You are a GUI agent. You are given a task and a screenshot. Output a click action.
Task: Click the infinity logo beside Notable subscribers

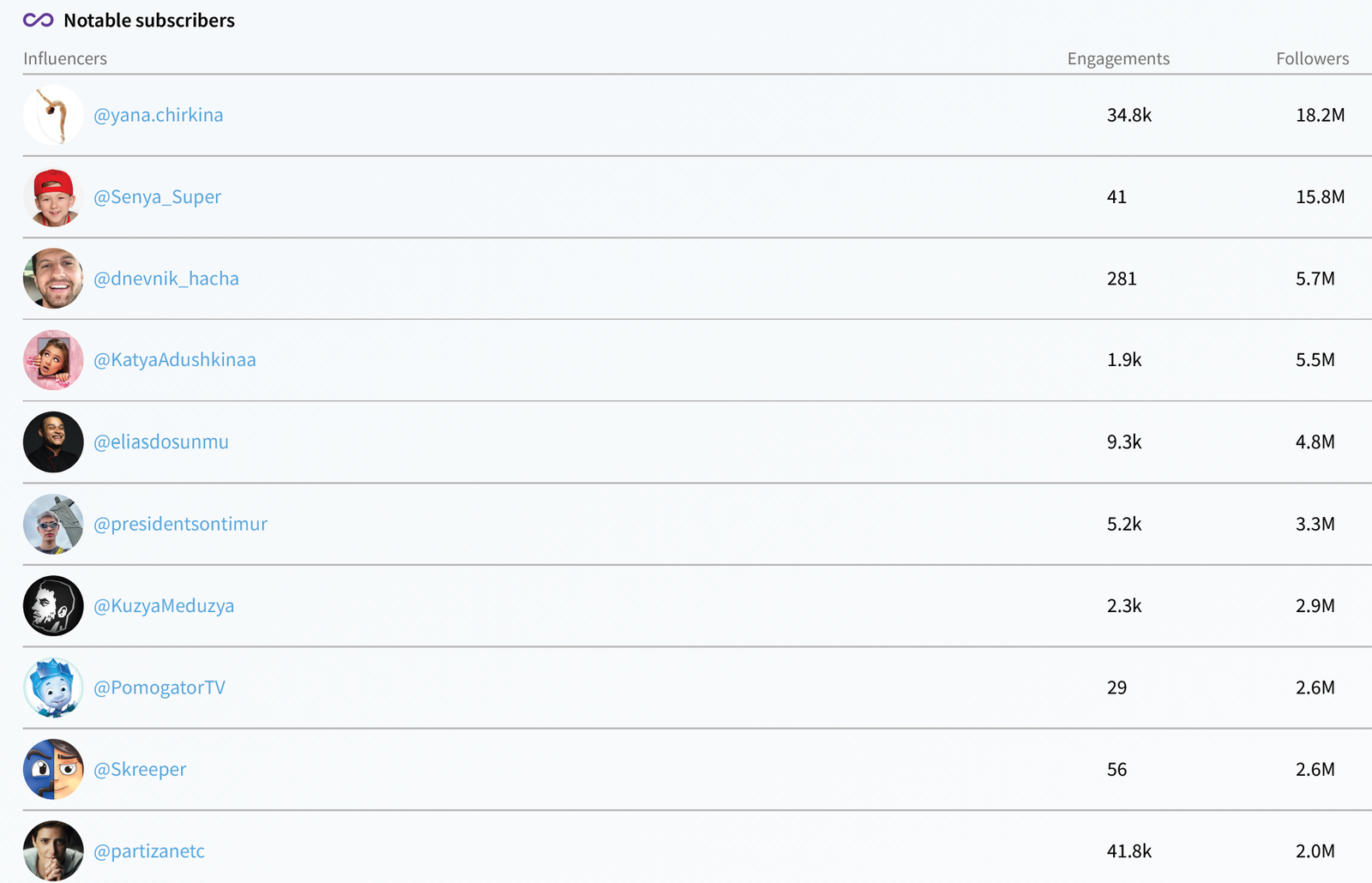pos(38,20)
